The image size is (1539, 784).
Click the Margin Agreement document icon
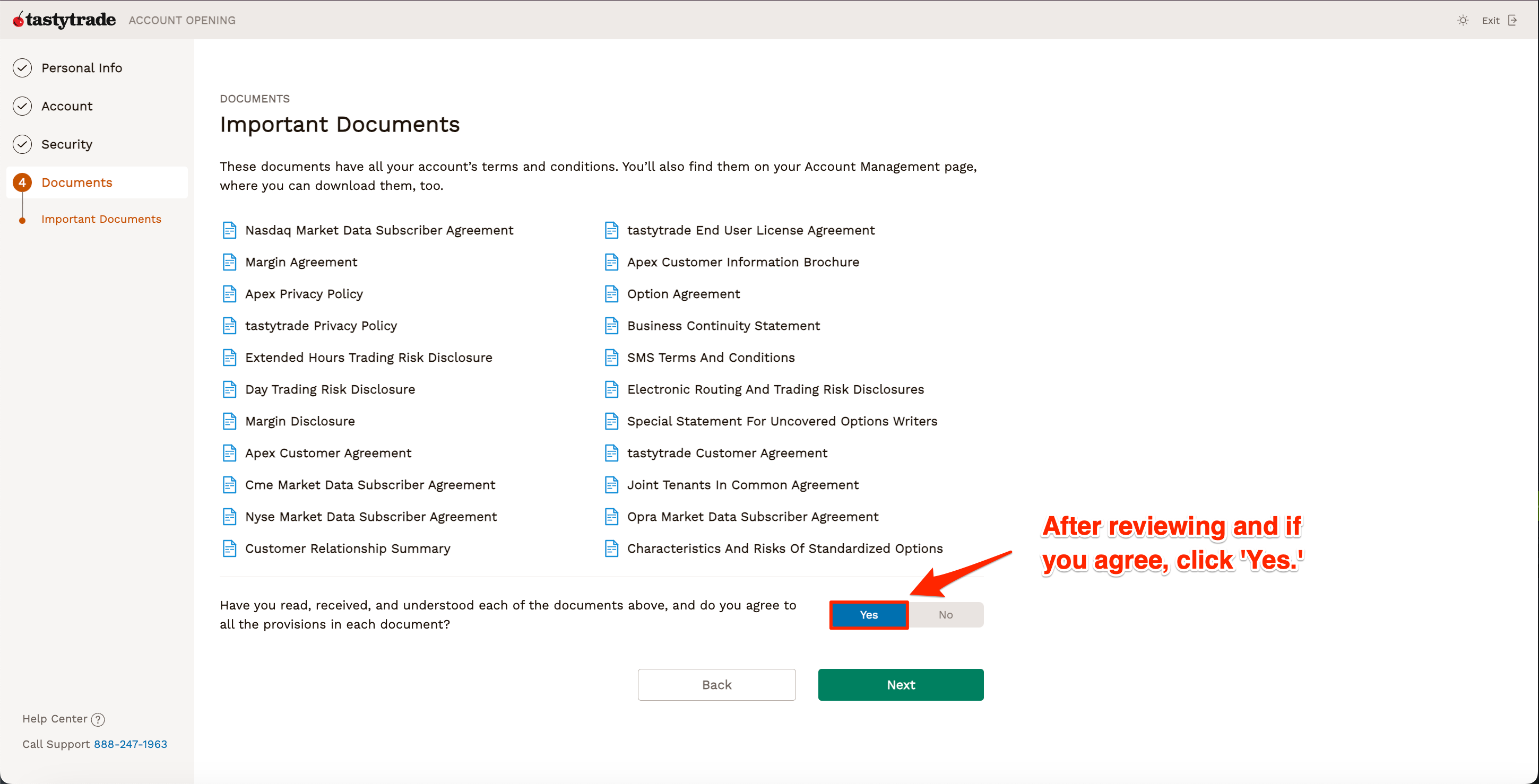(x=229, y=262)
